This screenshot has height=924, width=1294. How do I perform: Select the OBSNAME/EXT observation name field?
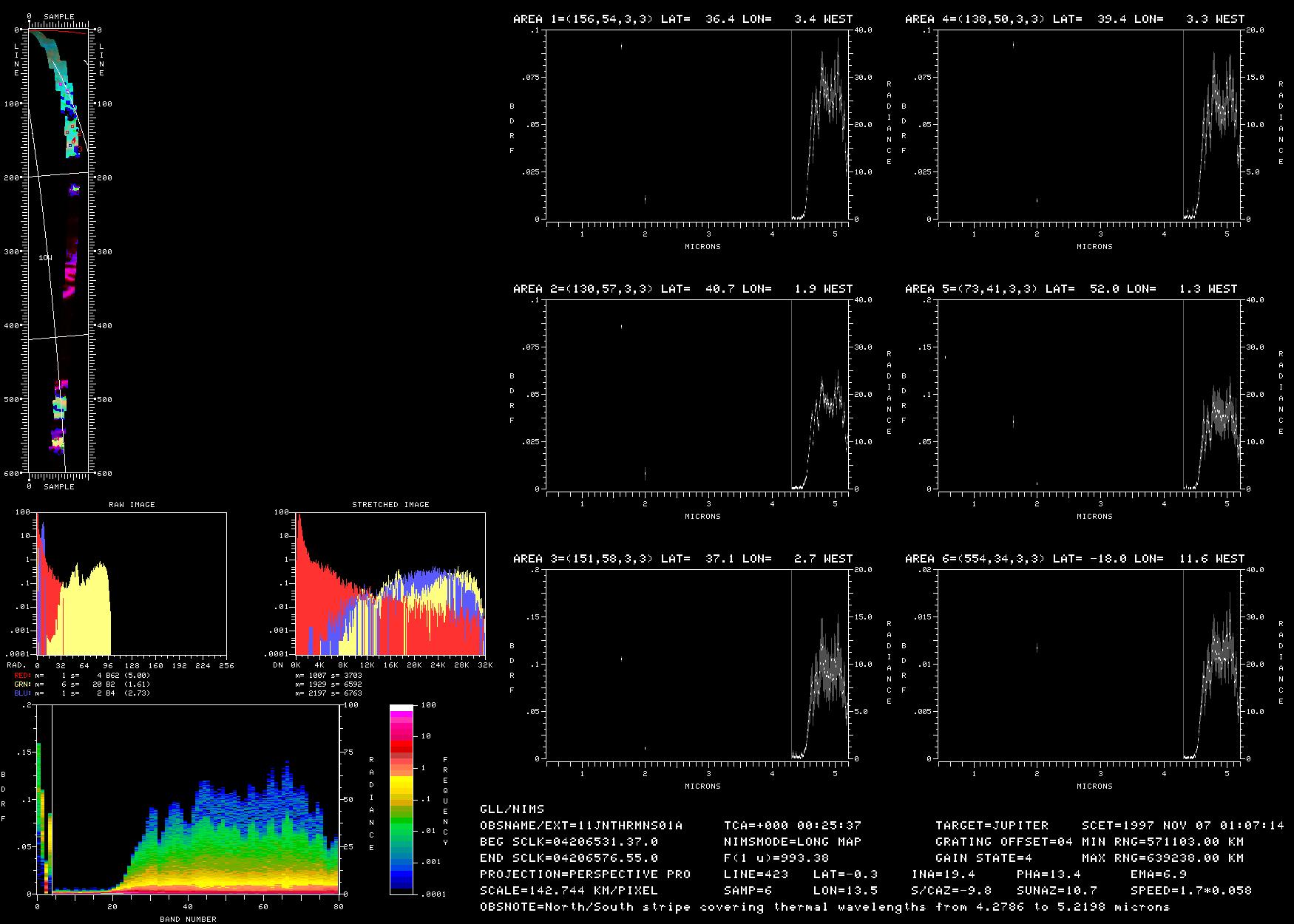click(580, 826)
